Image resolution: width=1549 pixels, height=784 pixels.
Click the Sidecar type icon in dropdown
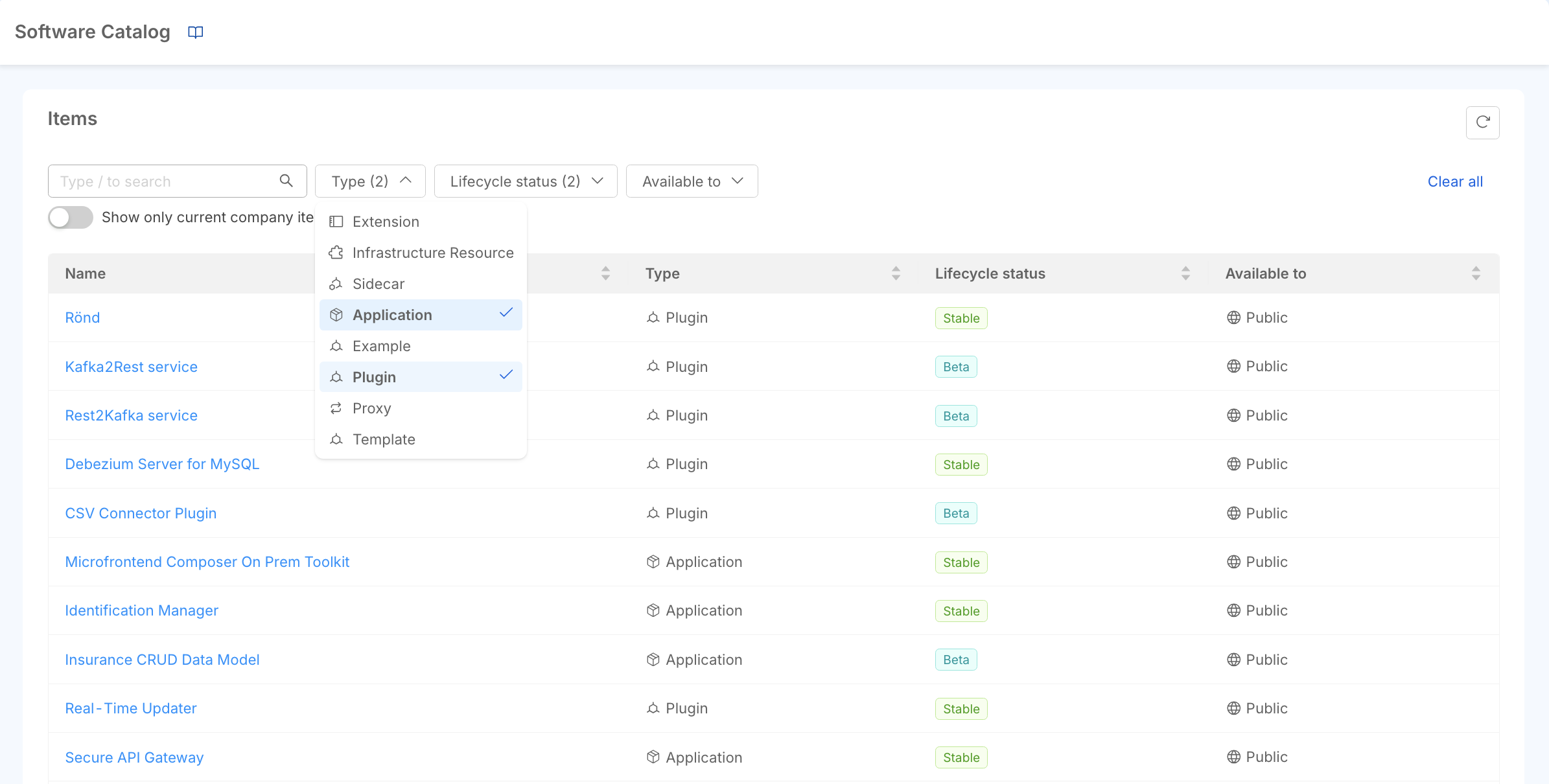[337, 283]
